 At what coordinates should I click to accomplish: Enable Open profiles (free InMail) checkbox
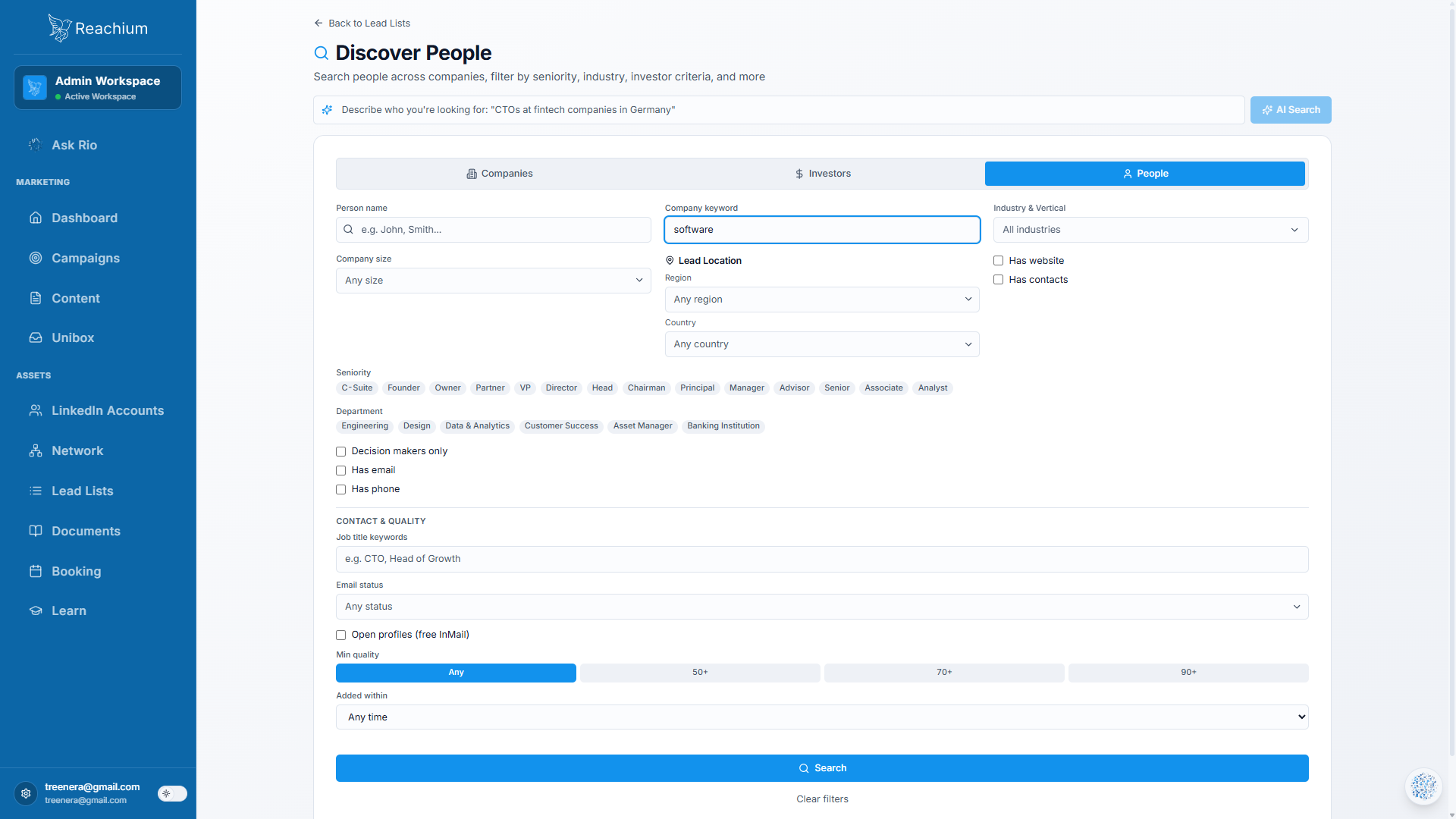coord(341,635)
